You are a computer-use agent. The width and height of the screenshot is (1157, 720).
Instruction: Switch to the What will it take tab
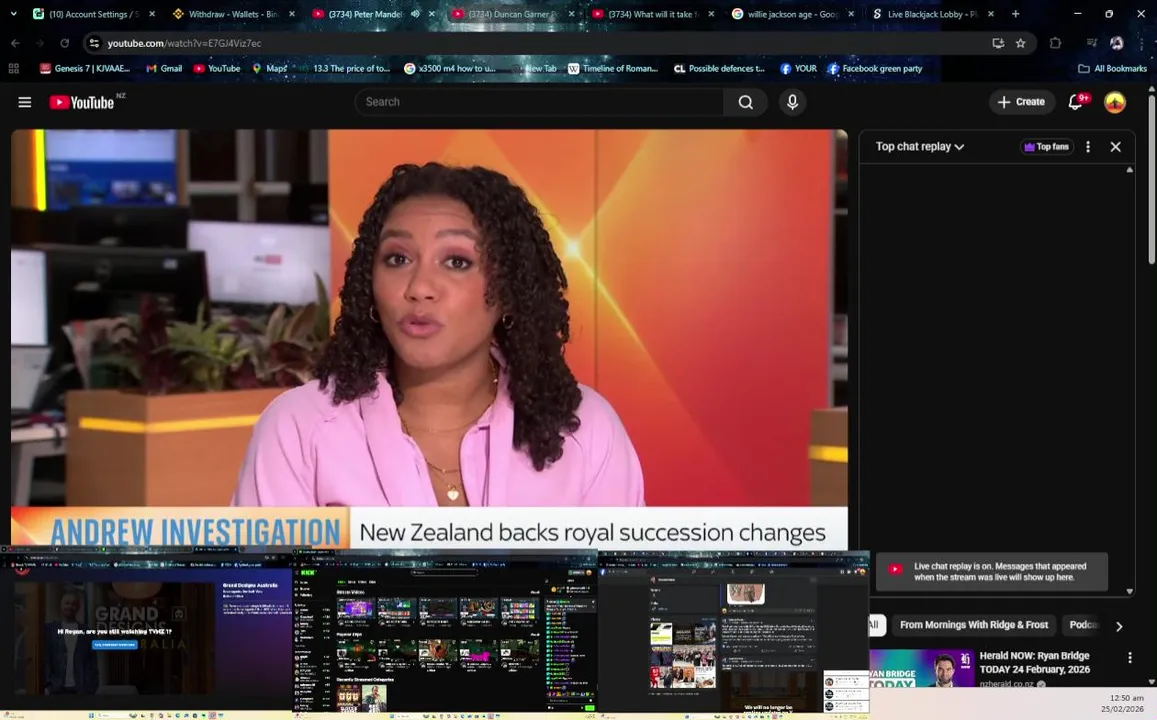pos(651,13)
